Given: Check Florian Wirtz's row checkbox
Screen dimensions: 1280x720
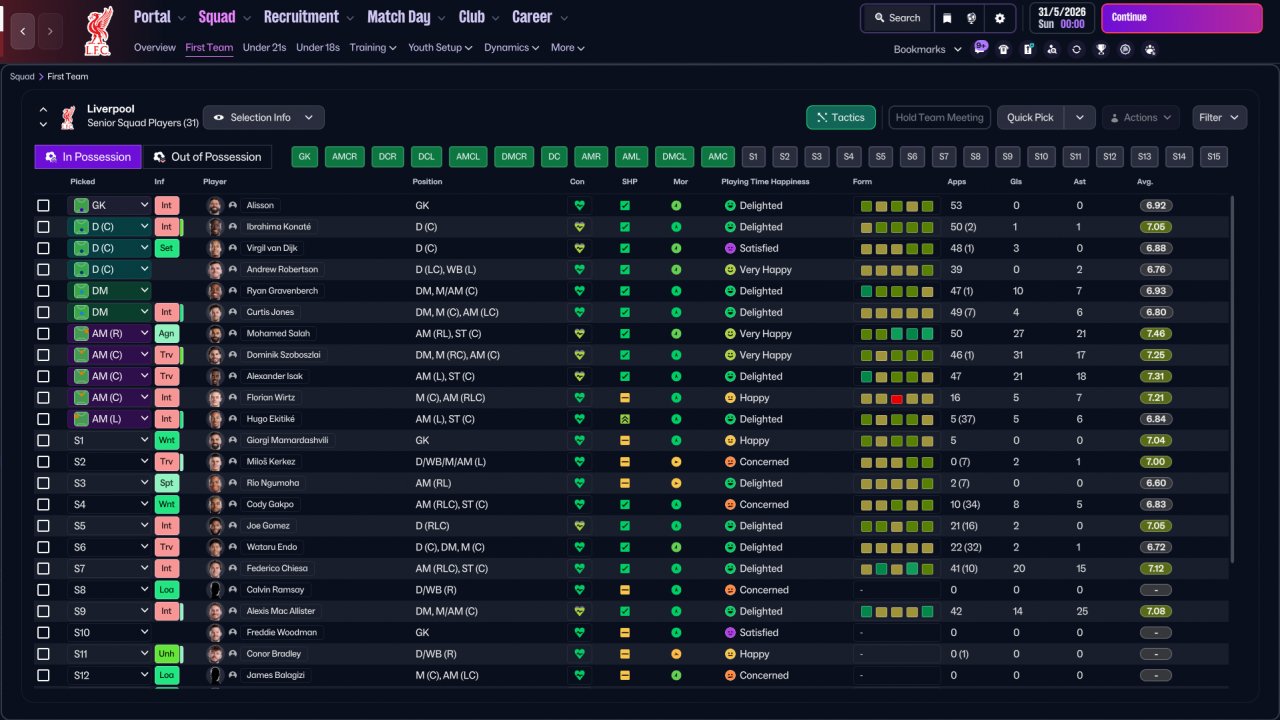Looking at the screenshot, I should point(43,398).
